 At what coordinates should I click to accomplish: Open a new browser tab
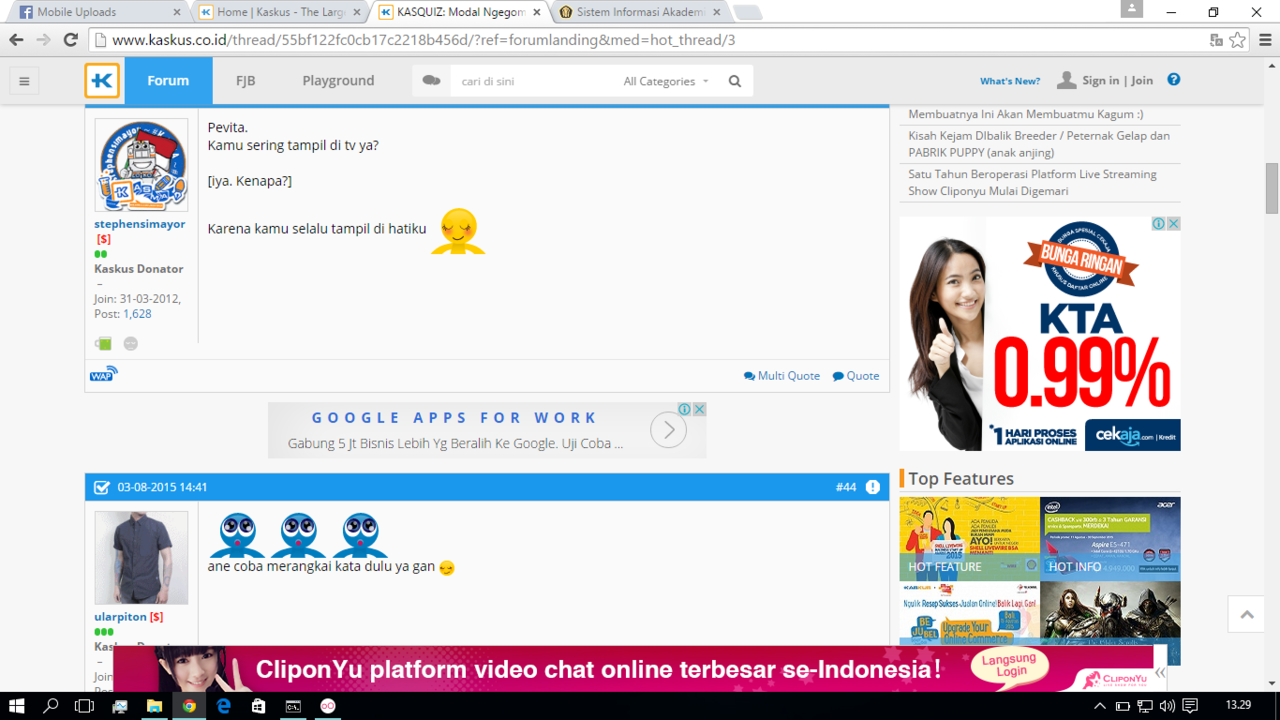tap(747, 13)
